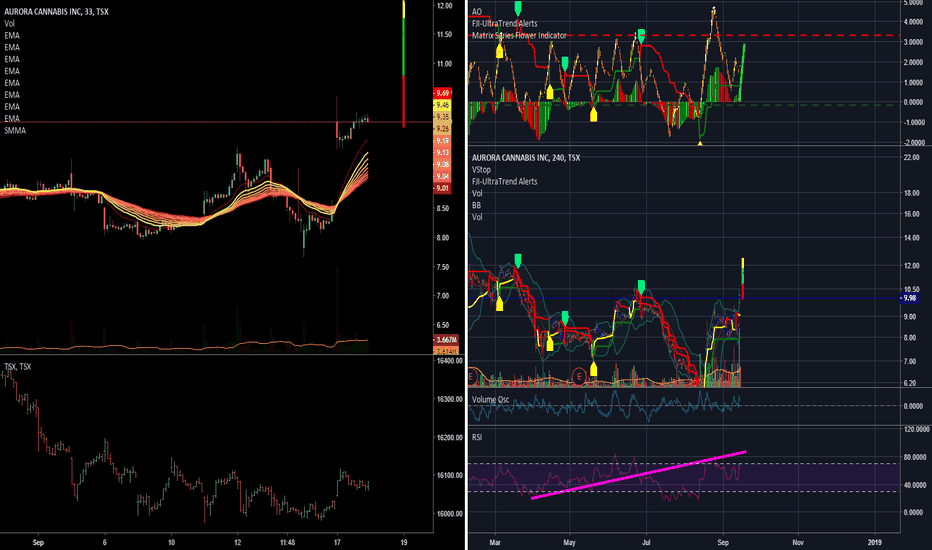Select the TSX, TSX chart title

tap(17, 366)
